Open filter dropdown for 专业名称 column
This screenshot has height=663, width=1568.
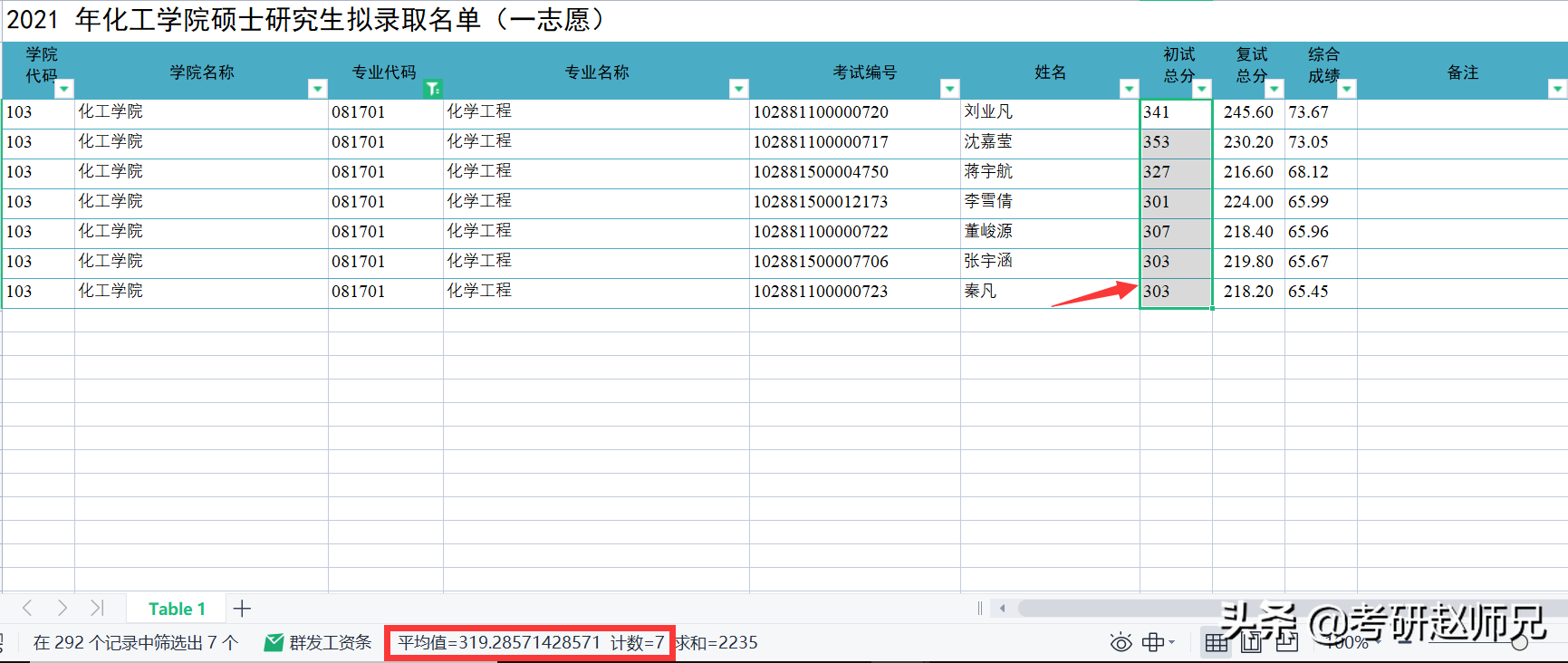(739, 89)
